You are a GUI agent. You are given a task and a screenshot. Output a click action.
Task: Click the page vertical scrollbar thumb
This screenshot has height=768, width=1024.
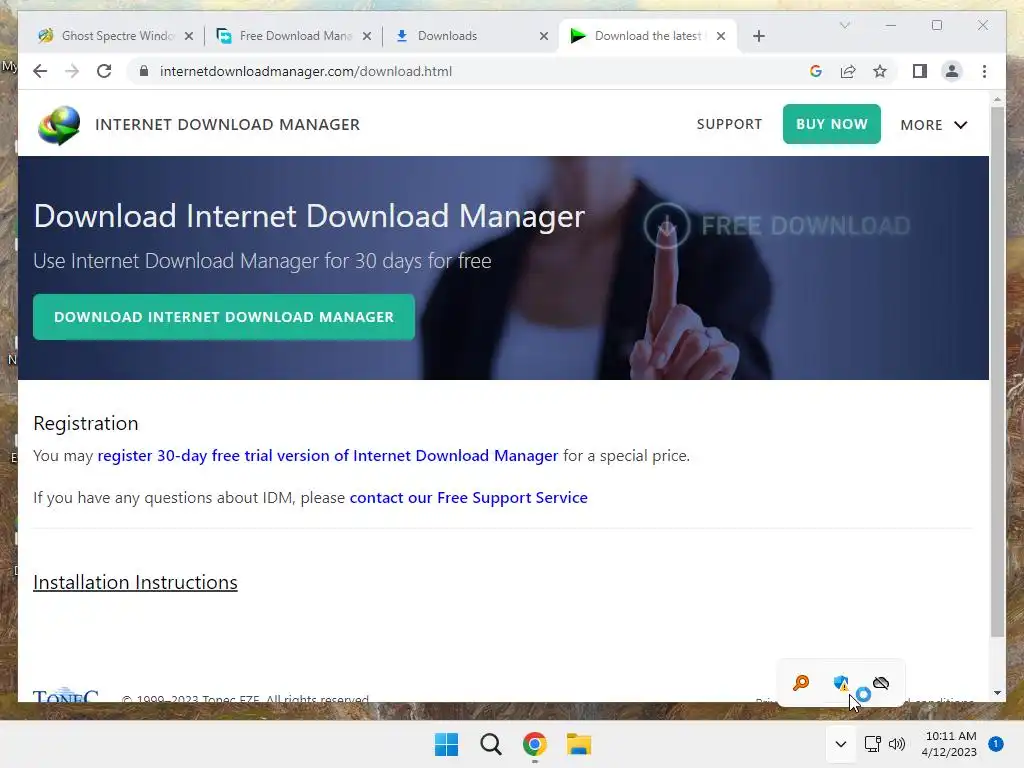[997, 371]
